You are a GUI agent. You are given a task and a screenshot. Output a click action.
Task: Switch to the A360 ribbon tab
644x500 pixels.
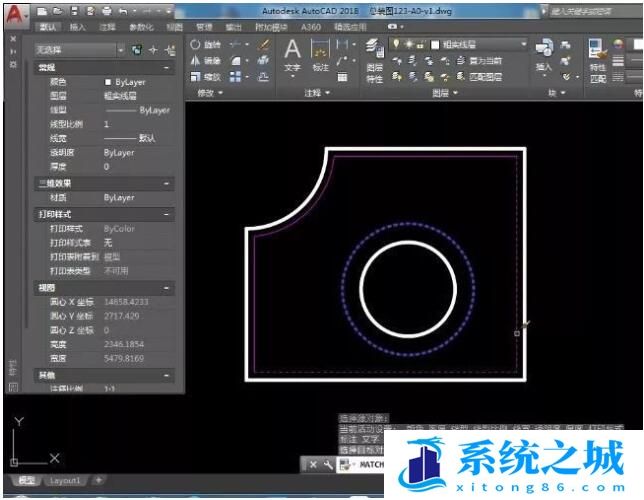click(x=310, y=28)
